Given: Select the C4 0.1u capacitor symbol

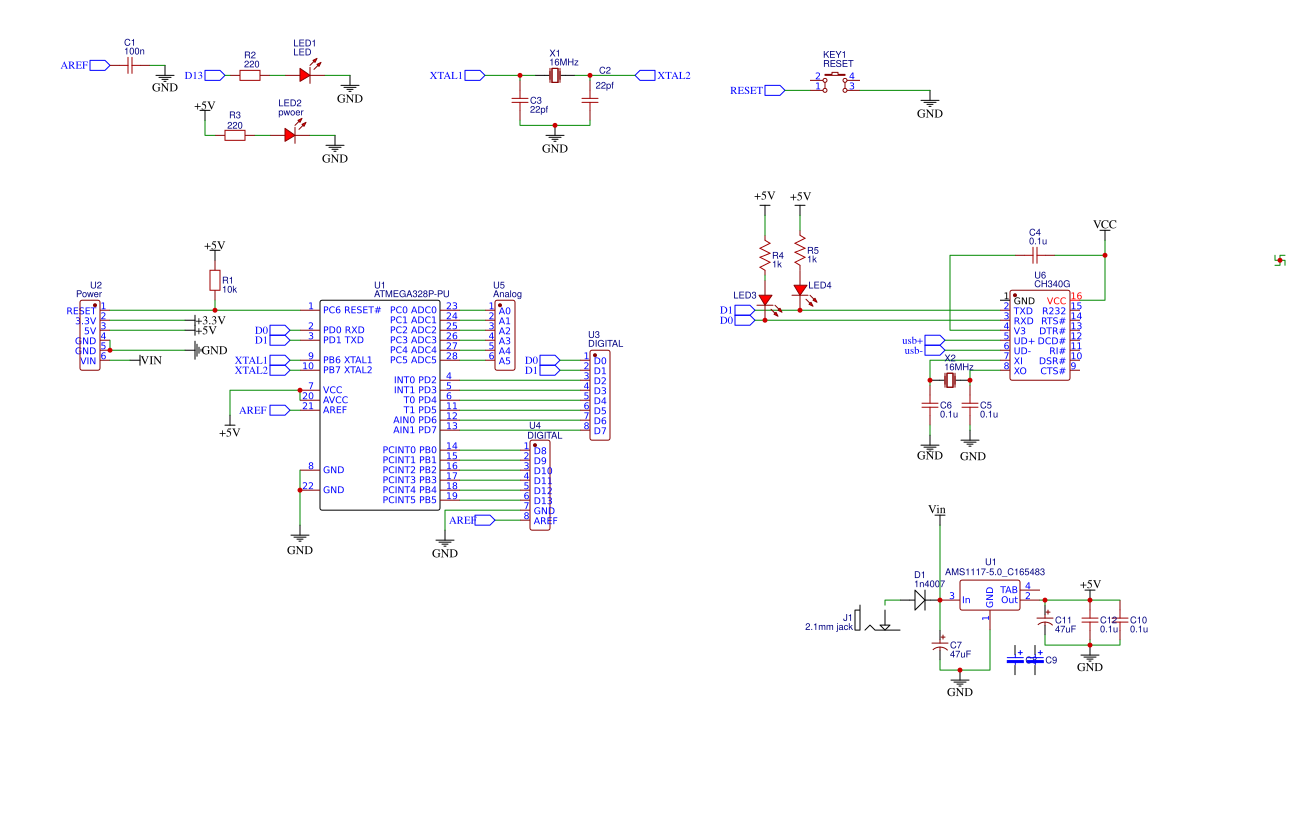Looking at the screenshot, I should coord(1035,255).
